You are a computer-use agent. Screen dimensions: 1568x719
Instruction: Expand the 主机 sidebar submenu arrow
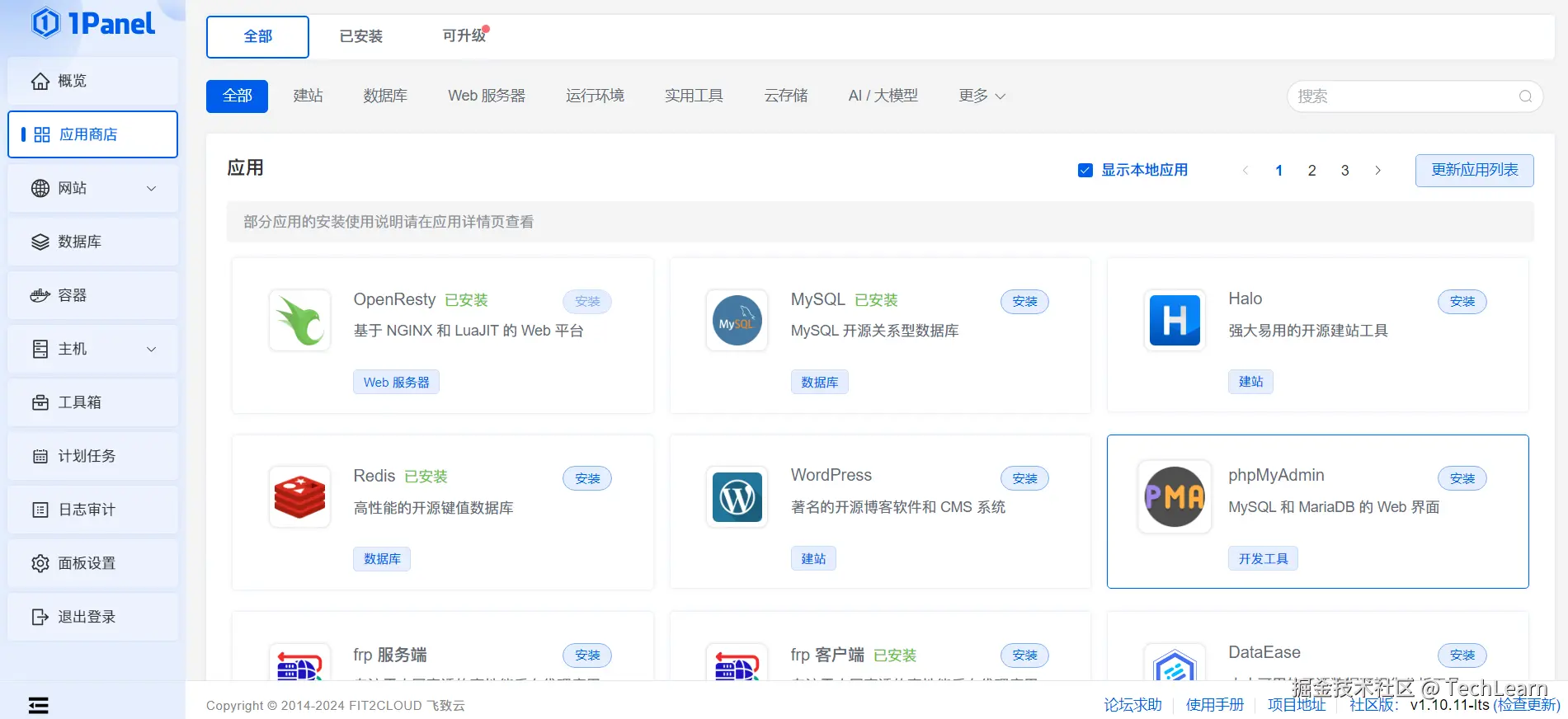pos(151,349)
